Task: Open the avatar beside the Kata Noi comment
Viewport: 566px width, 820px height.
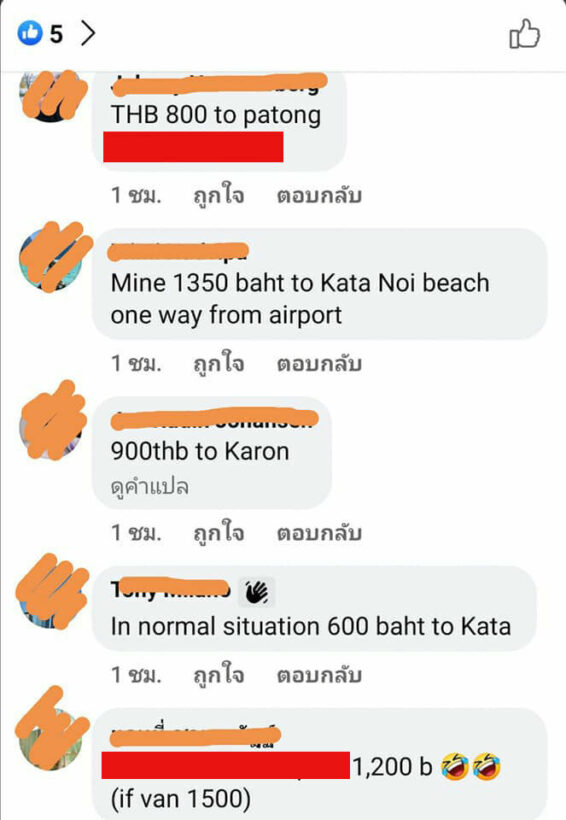Action: 51,258
